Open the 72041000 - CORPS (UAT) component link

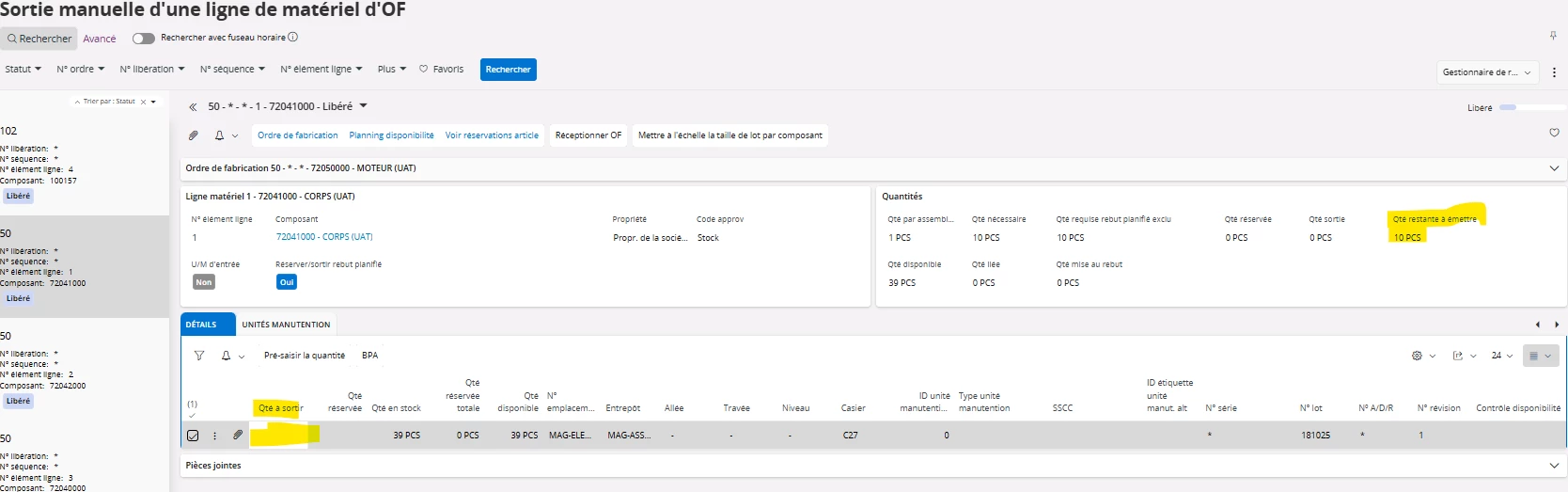pyautogui.click(x=324, y=237)
